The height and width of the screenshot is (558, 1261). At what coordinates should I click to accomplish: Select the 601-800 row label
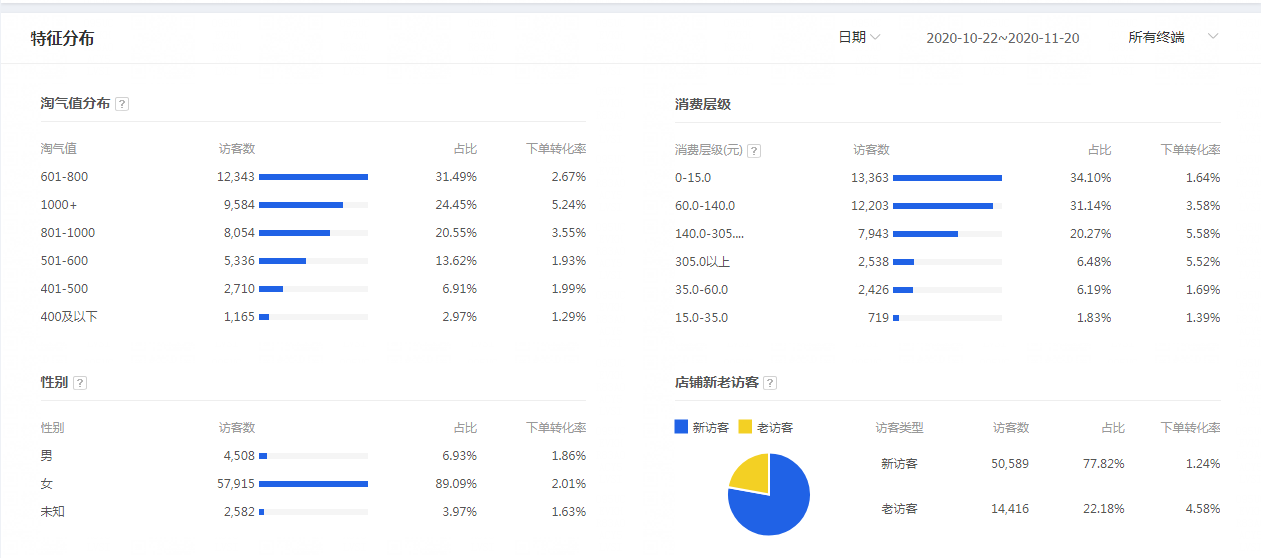click(x=64, y=177)
